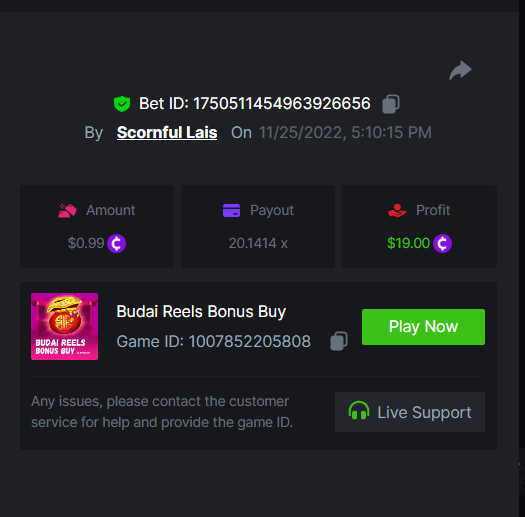Select the Bet ID number text

pos(282,103)
